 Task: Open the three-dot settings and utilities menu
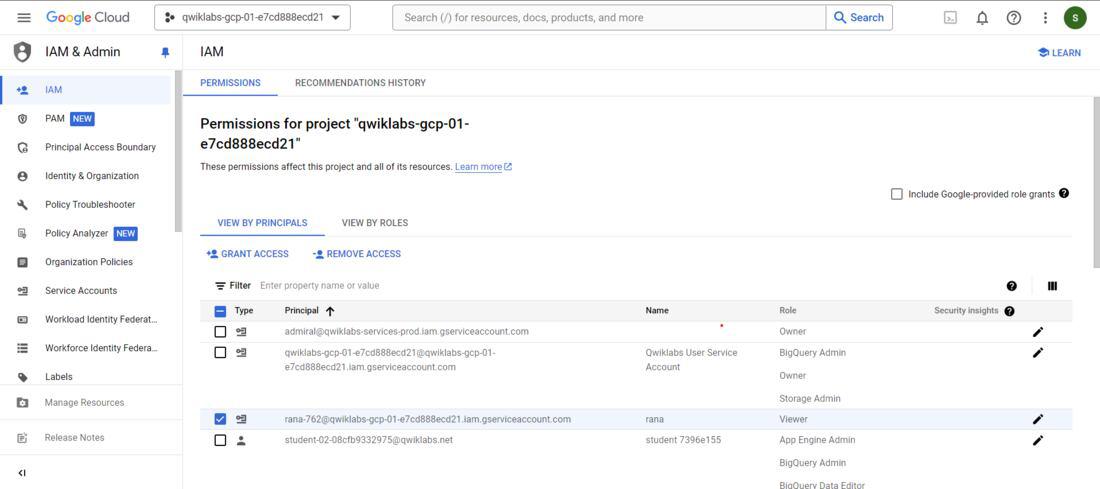click(1045, 17)
